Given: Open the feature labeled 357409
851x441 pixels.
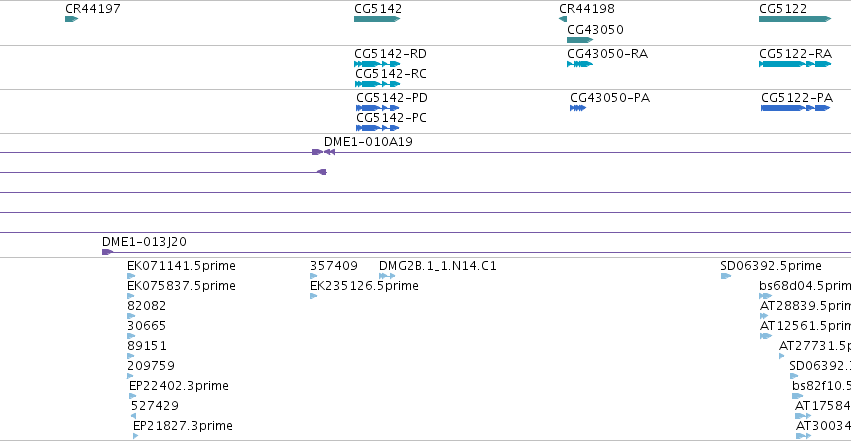Looking at the screenshot, I should pos(334,266).
